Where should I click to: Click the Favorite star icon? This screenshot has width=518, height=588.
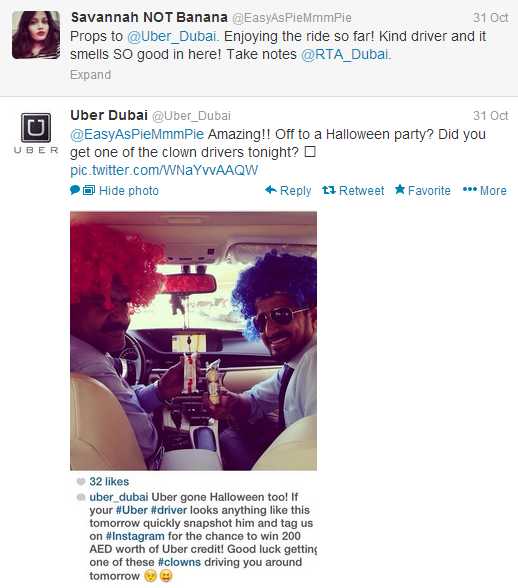tap(400, 189)
